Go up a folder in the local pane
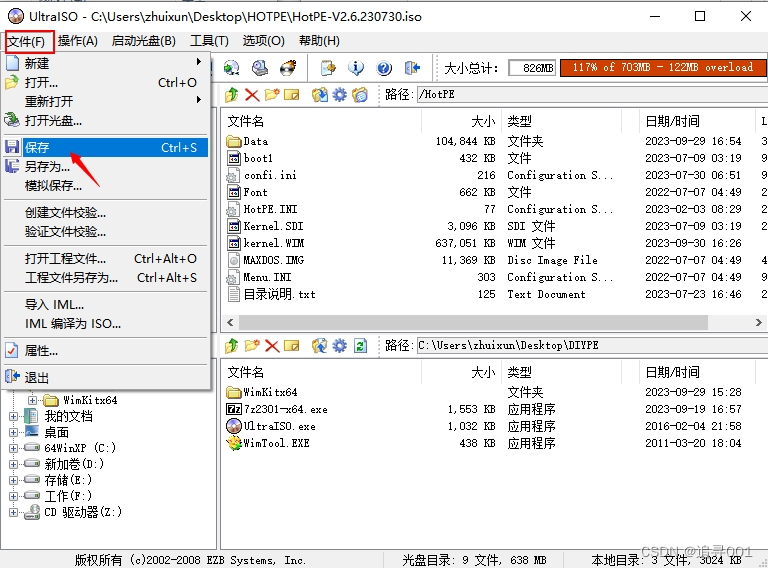The height and width of the screenshot is (568, 768). click(232, 346)
